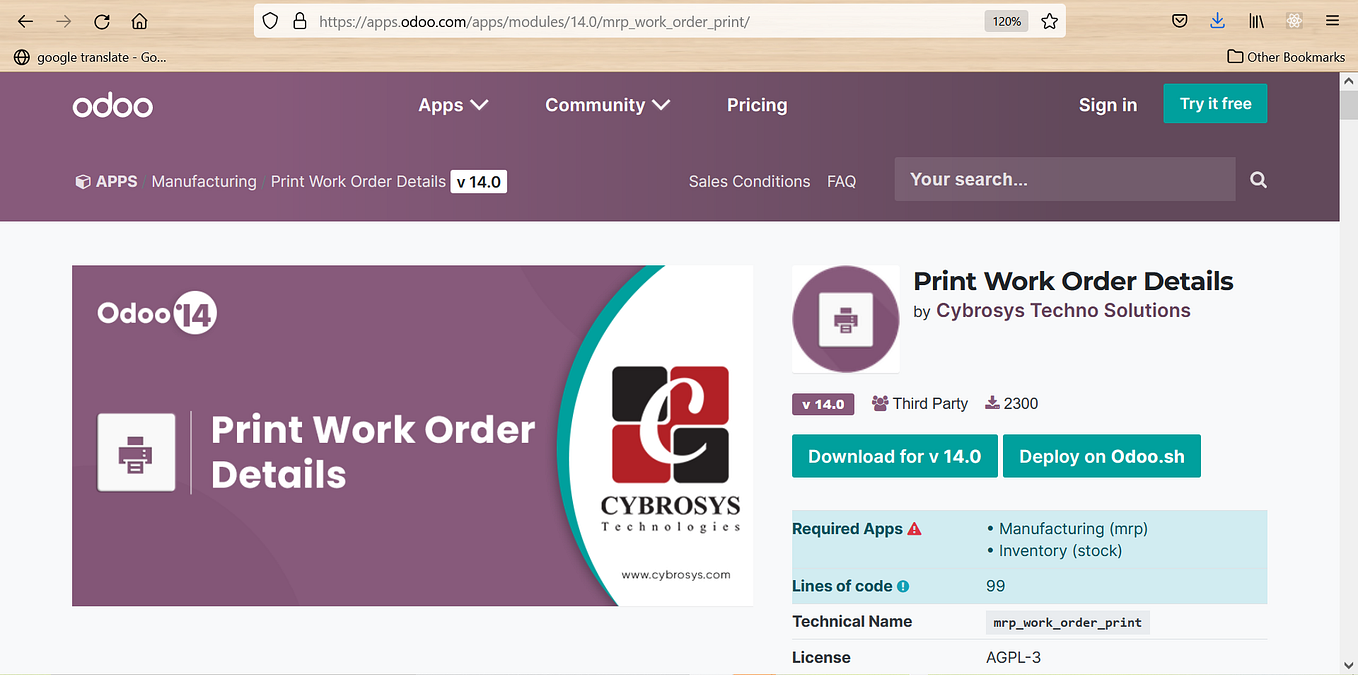
Task: Expand the Apps navigation dropdown
Action: pyautogui.click(x=452, y=104)
